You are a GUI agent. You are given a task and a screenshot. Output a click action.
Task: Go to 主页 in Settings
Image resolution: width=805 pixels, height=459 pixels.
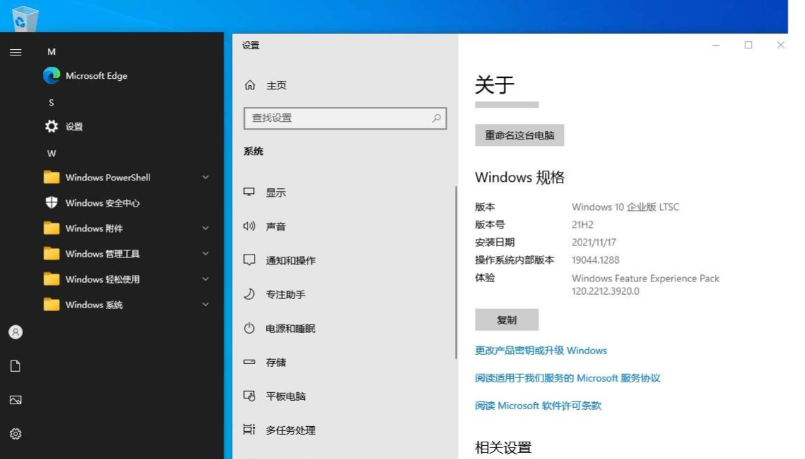click(x=276, y=86)
